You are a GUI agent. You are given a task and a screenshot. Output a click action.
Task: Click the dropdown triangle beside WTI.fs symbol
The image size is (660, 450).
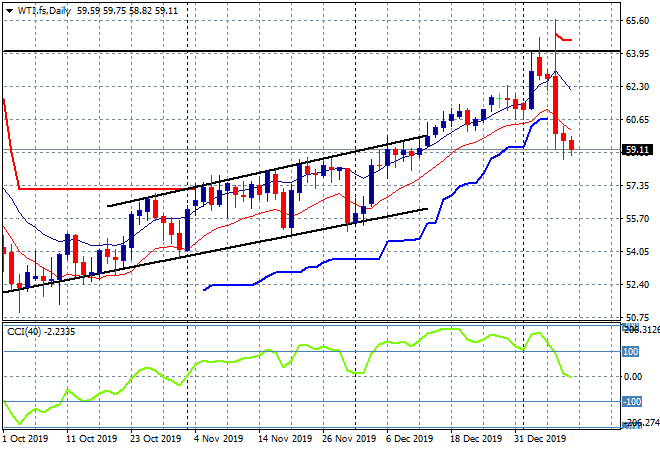click(x=9, y=11)
